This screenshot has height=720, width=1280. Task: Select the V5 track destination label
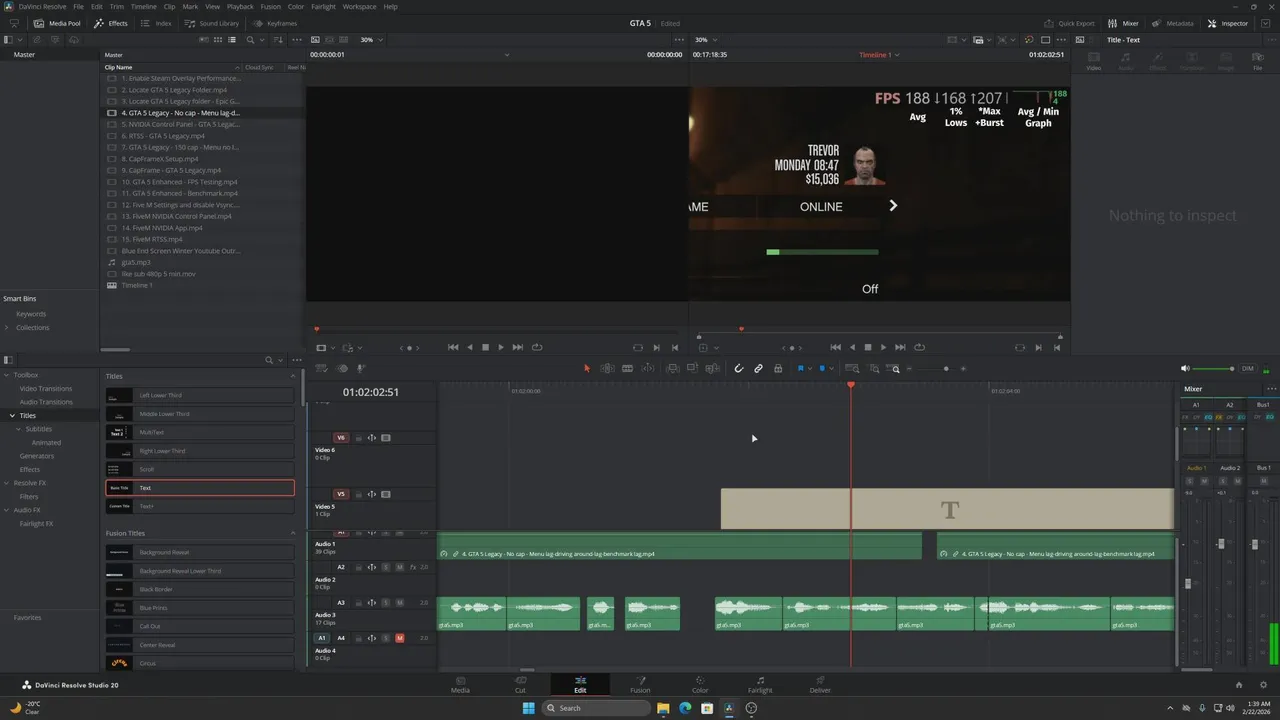341,494
